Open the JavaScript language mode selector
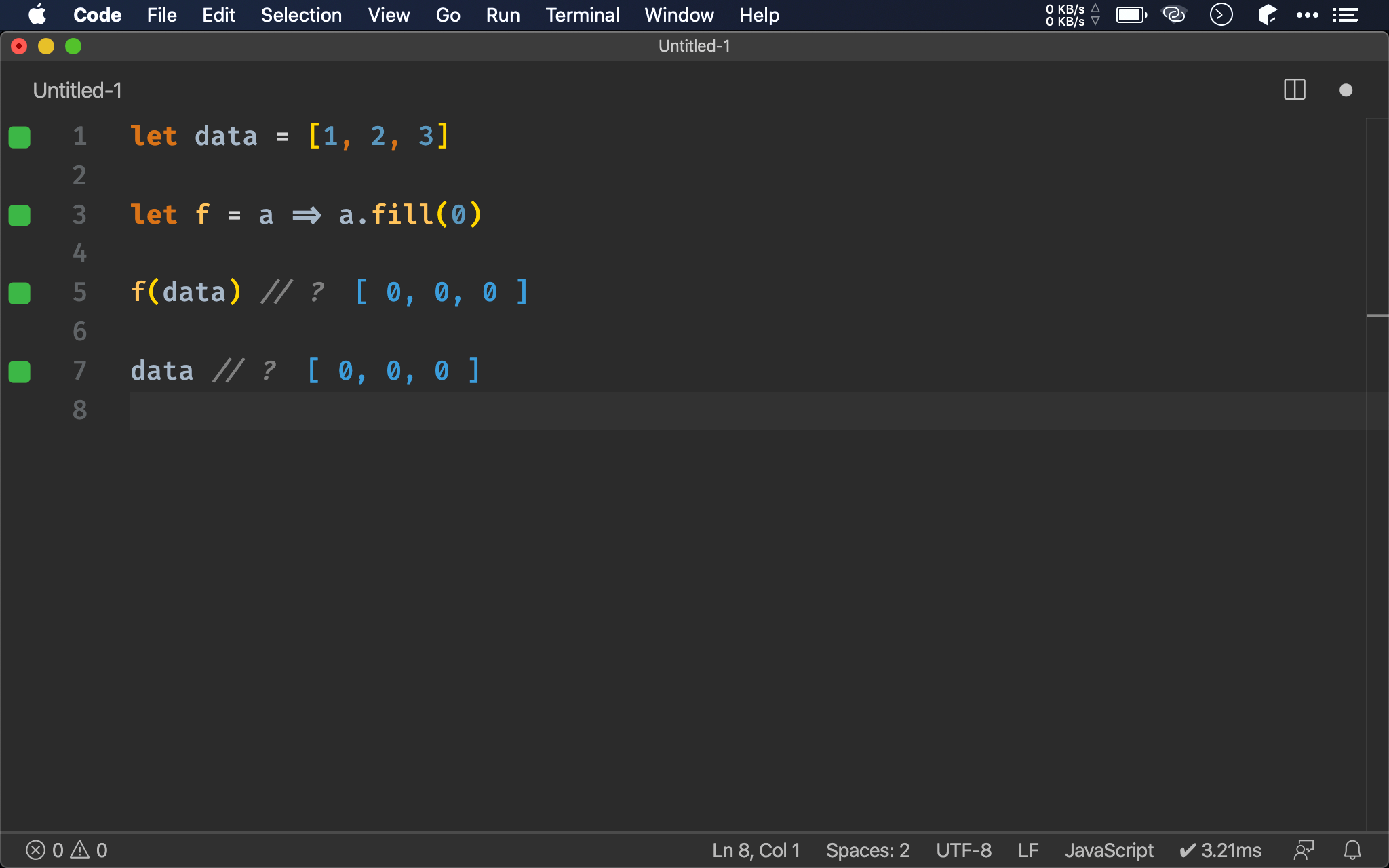 tap(1109, 850)
